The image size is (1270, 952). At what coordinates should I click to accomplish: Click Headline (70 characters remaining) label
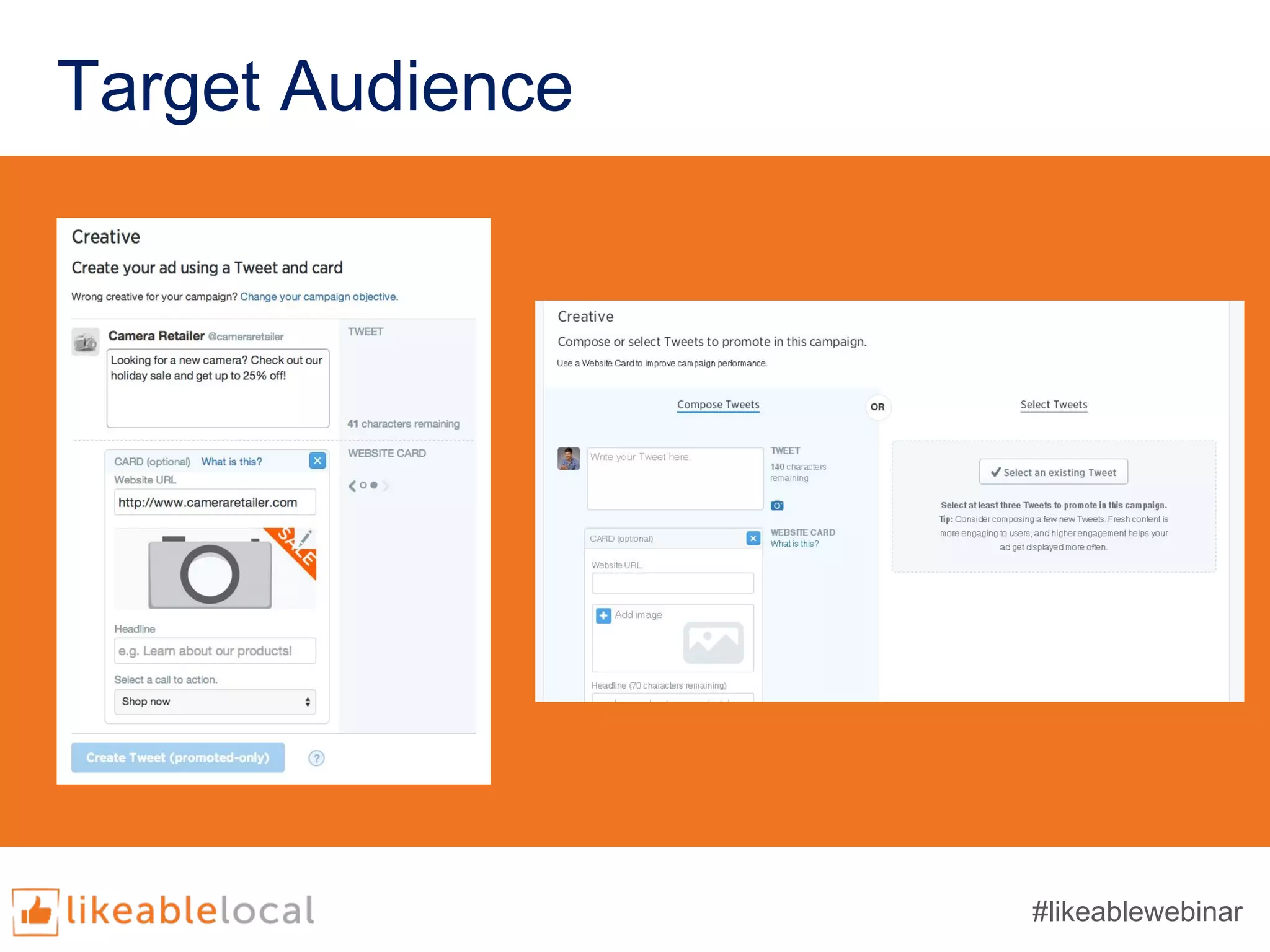[x=659, y=685]
